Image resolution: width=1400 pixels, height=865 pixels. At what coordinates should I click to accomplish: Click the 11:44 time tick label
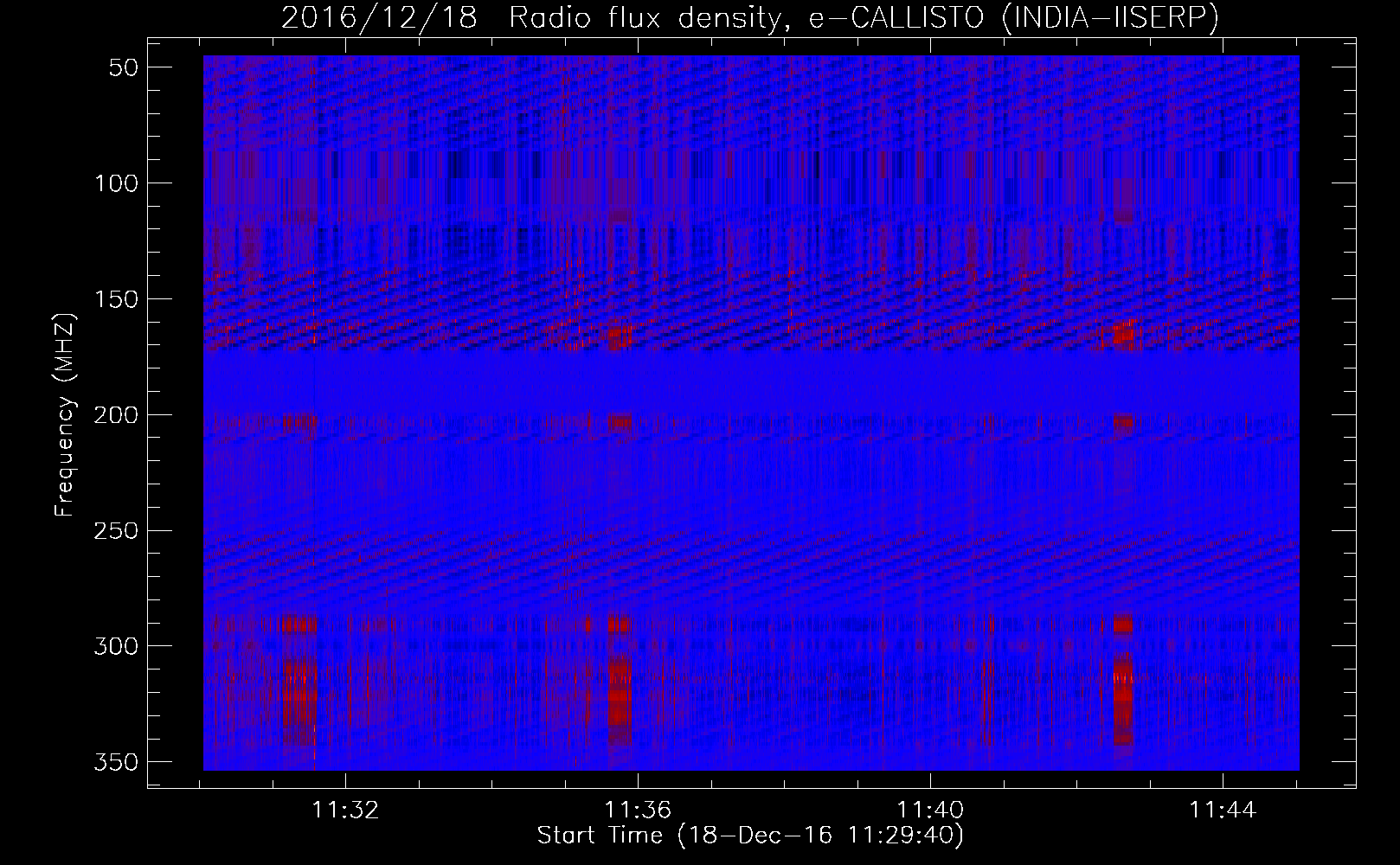(x=1223, y=810)
